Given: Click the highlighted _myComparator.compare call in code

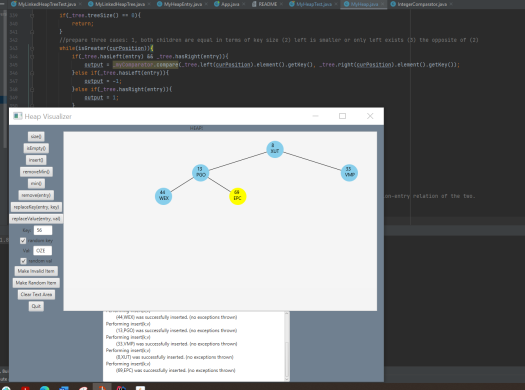Looking at the screenshot, I should pyautogui.click(x=145, y=65).
